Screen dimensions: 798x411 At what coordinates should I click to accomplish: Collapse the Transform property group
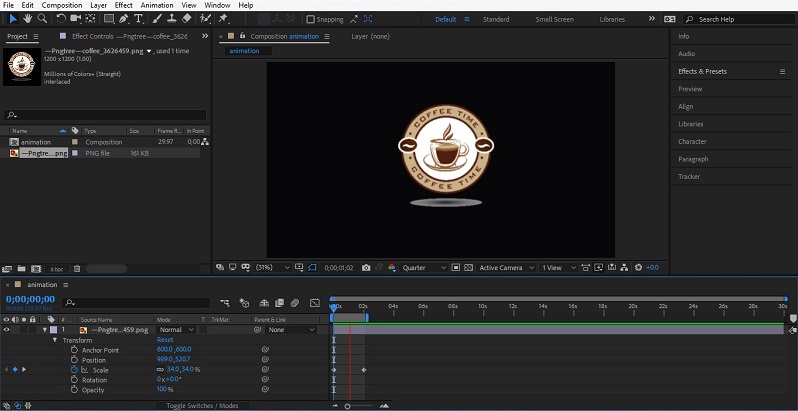pyautogui.click(x=55, y=340)
